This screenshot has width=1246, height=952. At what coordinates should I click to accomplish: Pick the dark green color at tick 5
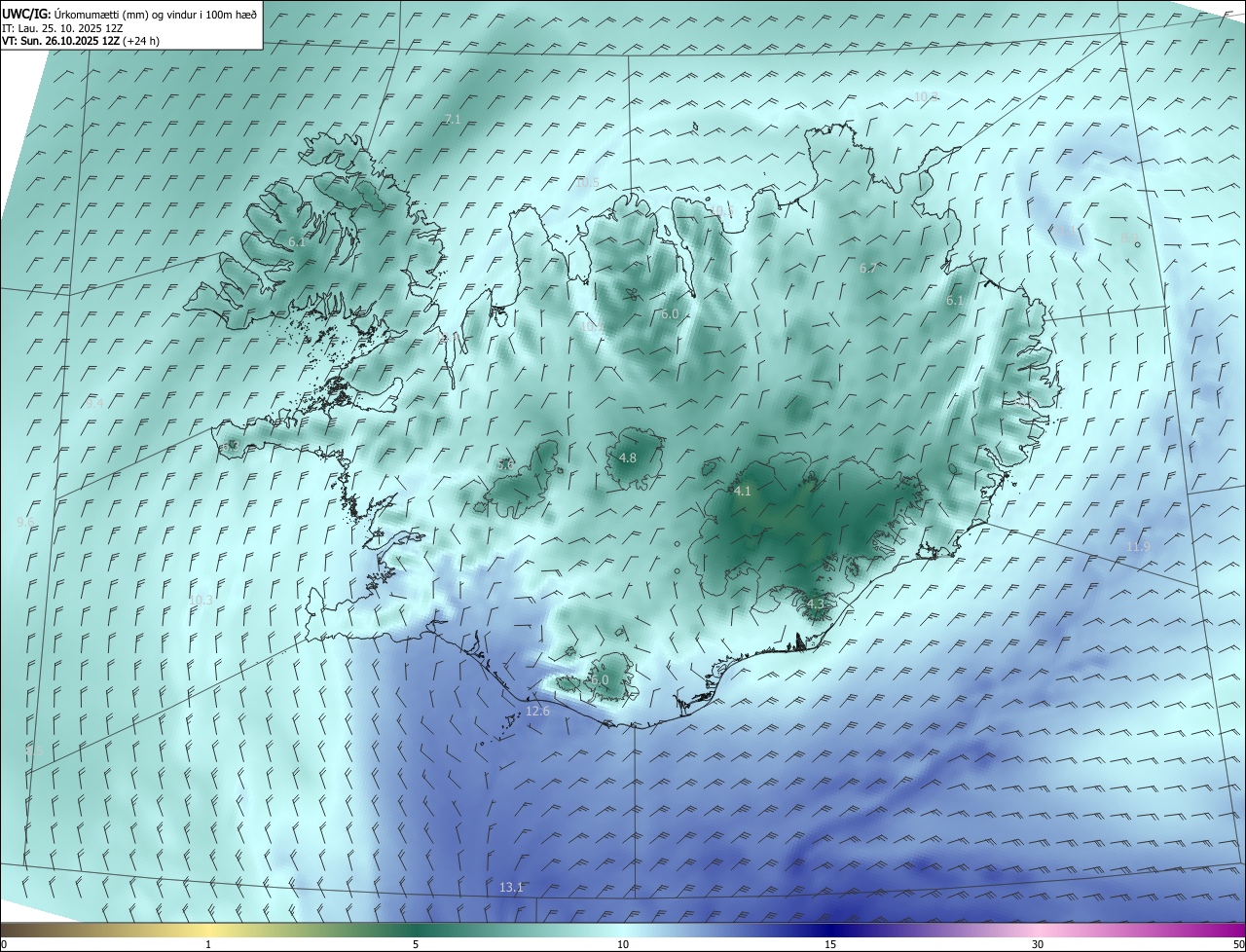pyautogui.click(x=416, y=931)
